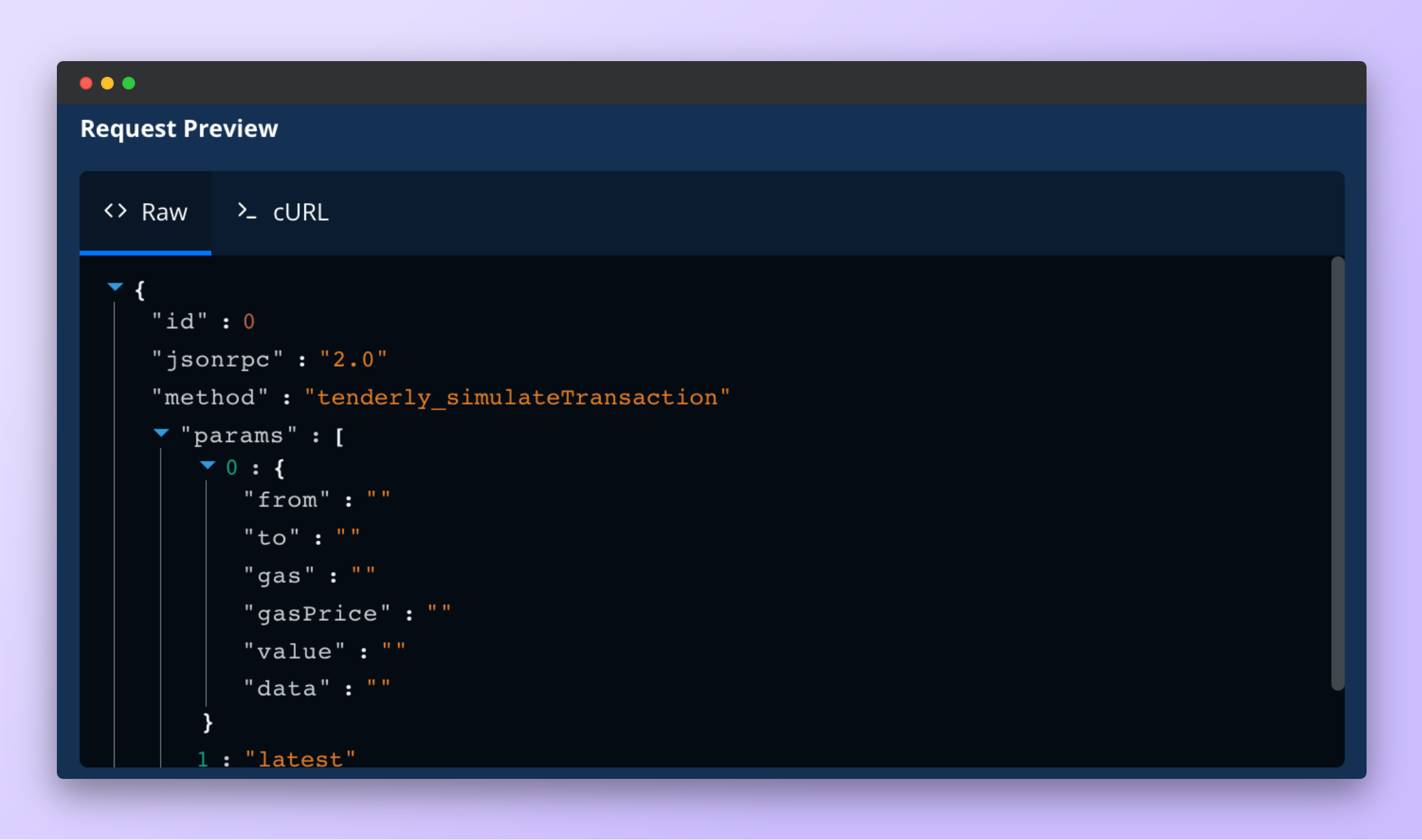
Task: Click the jsonrpc "2.0" value
Action: point(353,360)
